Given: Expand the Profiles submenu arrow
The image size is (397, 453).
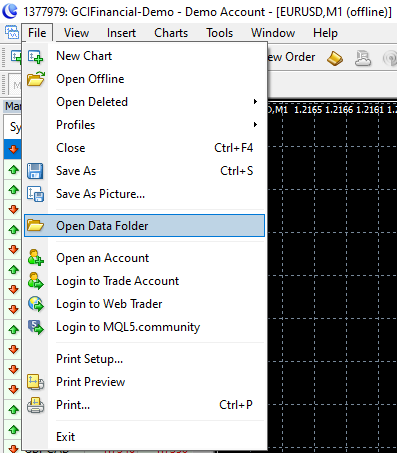Looking at the screenshot, I should click(x=255, y=125).
